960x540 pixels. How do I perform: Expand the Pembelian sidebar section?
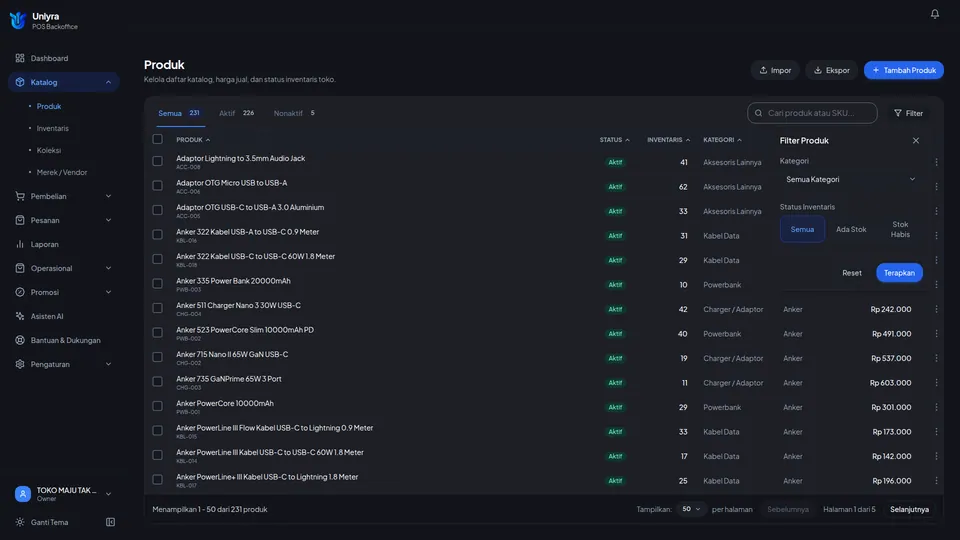click(x=108, y=197)
